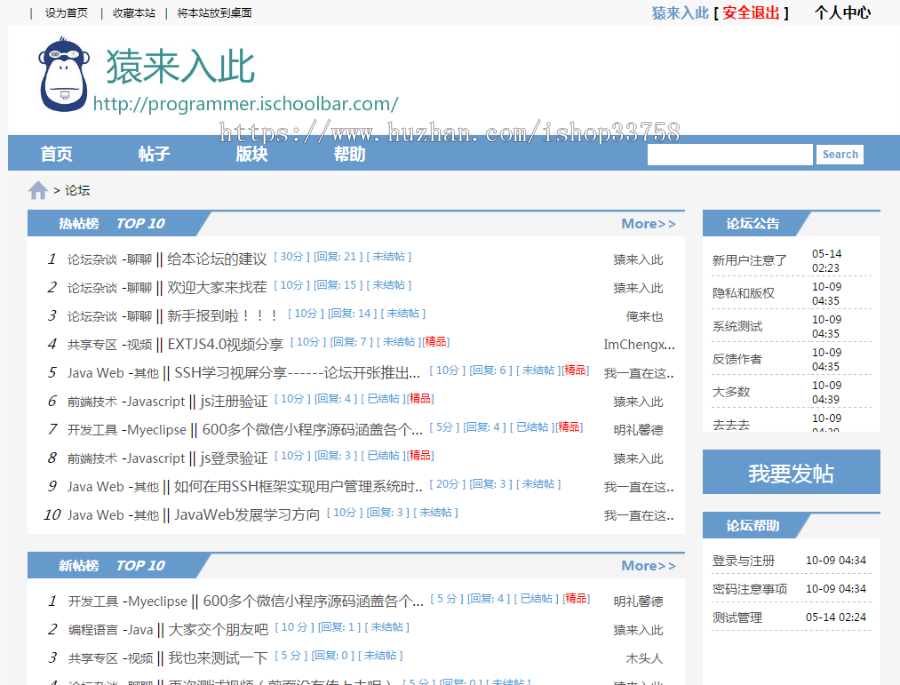Switch to the 帖子 navigation tab
The height and width of the screenshot is (685, 900).
click(153, 154)
